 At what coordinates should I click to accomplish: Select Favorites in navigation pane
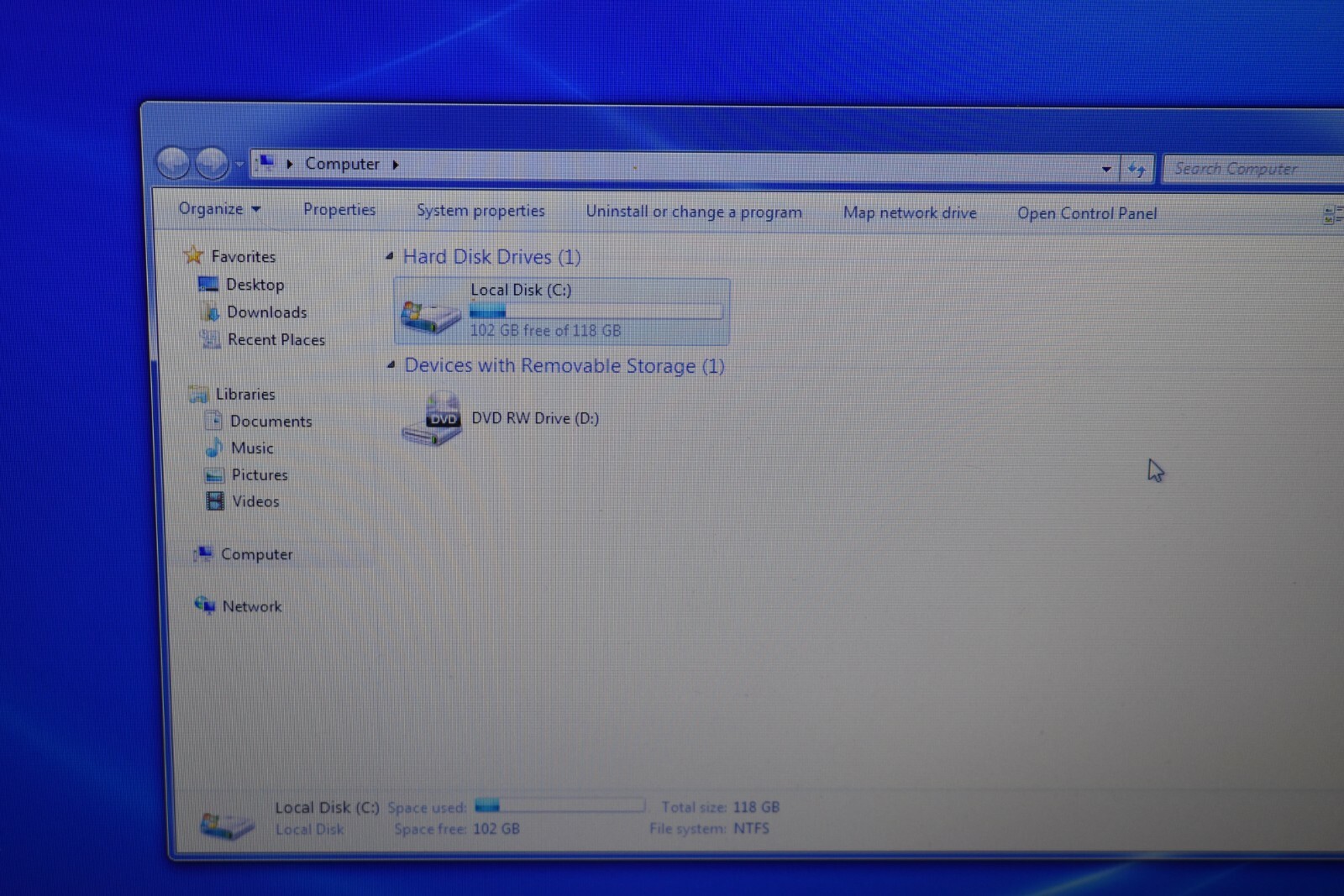244,256
